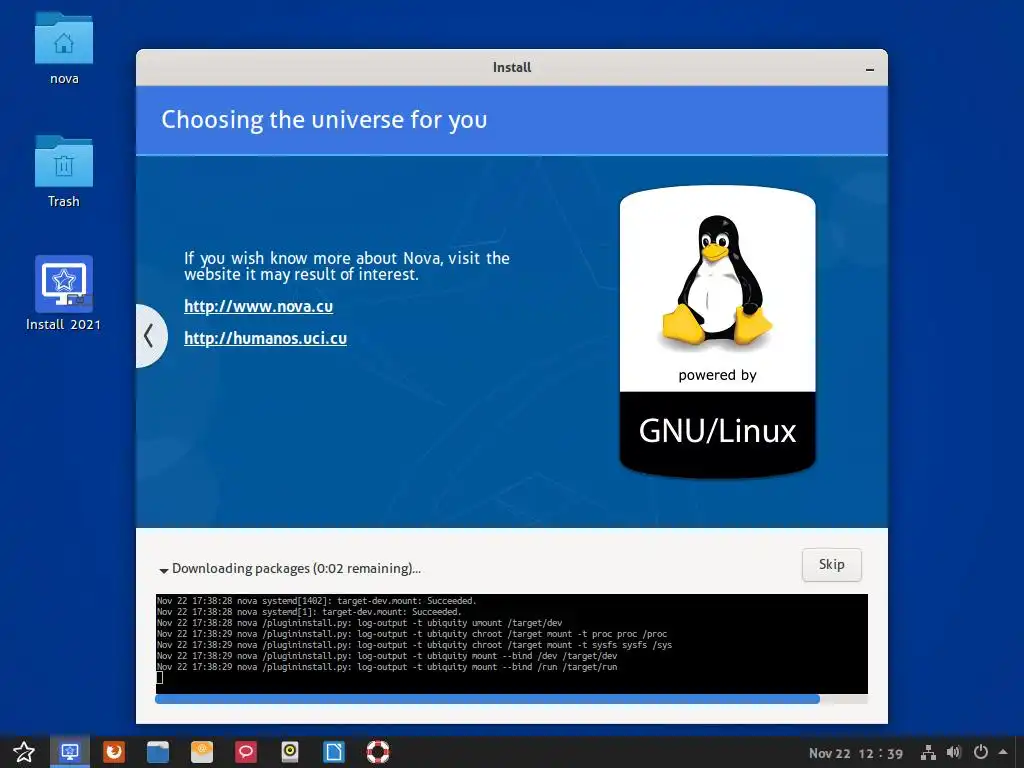1024x768 pixels.
Task: Open the http://www.nova.cu link
Action: click(259, 306)
